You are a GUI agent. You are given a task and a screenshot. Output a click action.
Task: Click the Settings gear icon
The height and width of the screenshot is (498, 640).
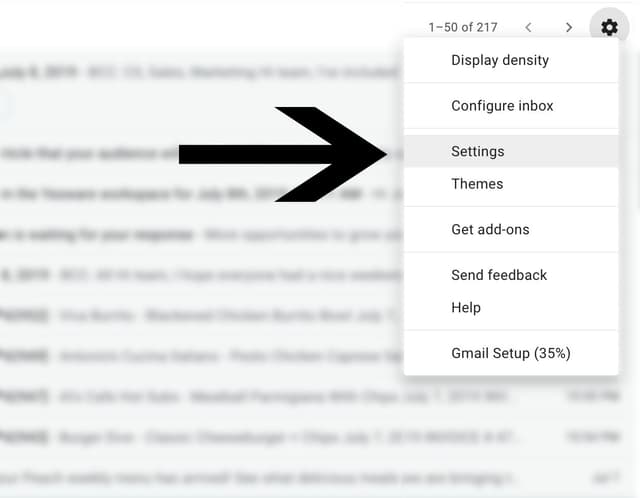point(609,27)
